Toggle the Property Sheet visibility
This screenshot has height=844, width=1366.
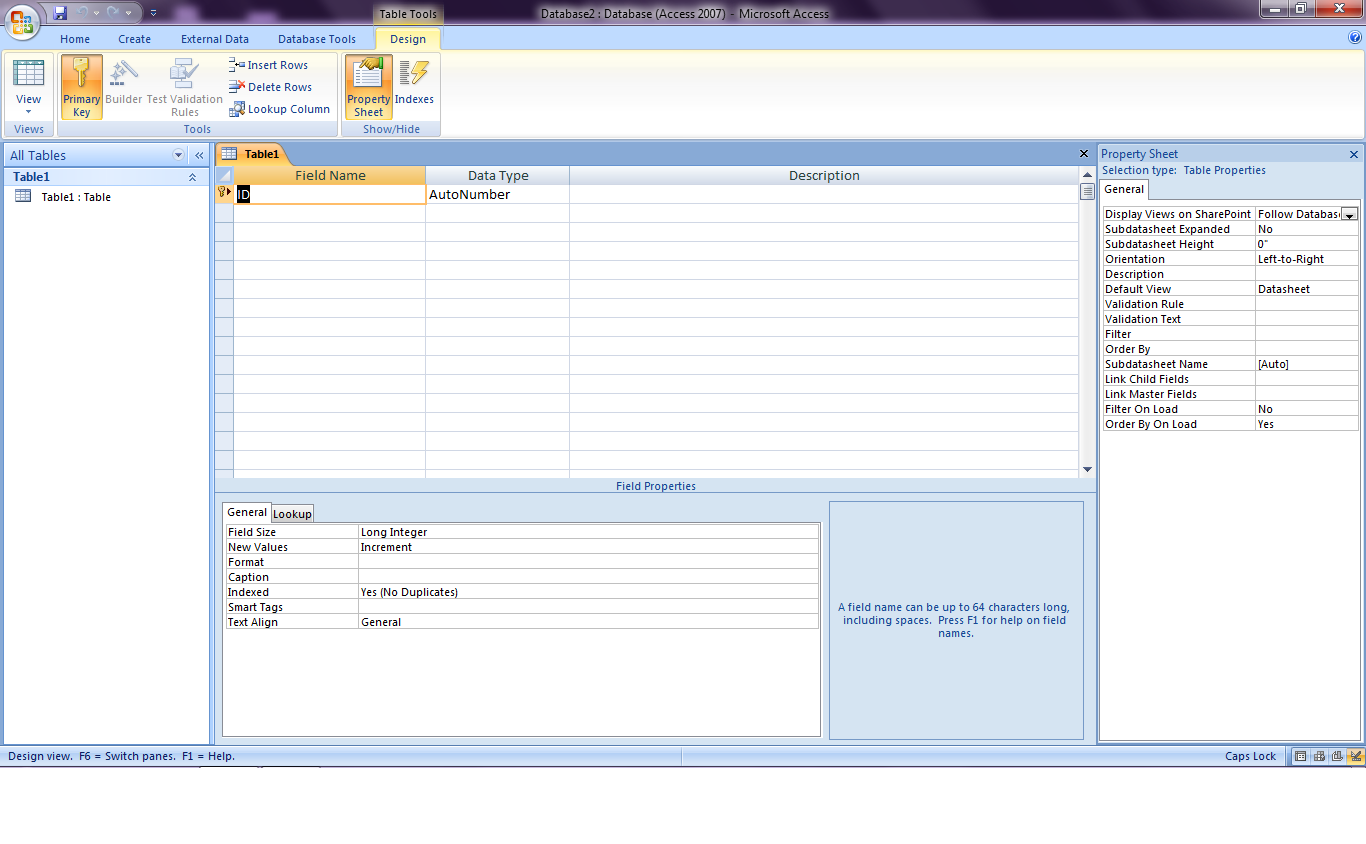[367, 85]
